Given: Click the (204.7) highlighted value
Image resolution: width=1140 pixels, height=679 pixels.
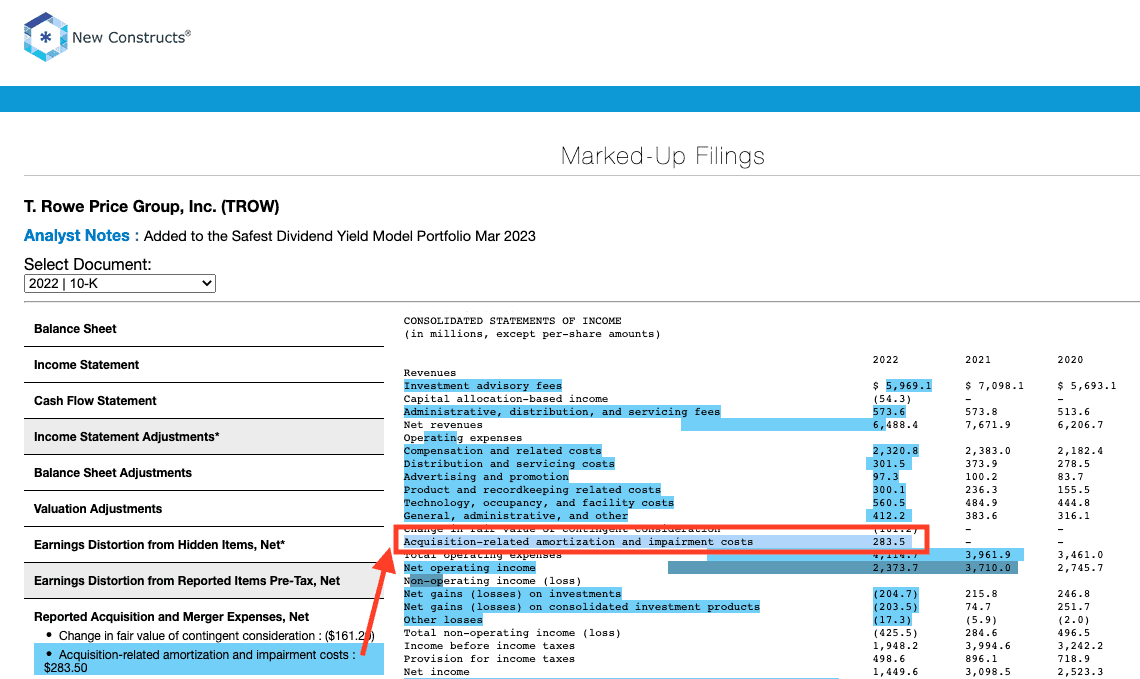Looking at the screenshot, I should click(x=895, y=594).
